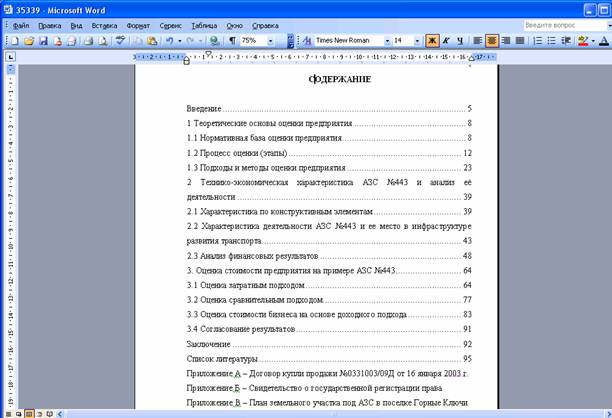Click toolbar options handle beside zoom

click(x=290, y=41)
